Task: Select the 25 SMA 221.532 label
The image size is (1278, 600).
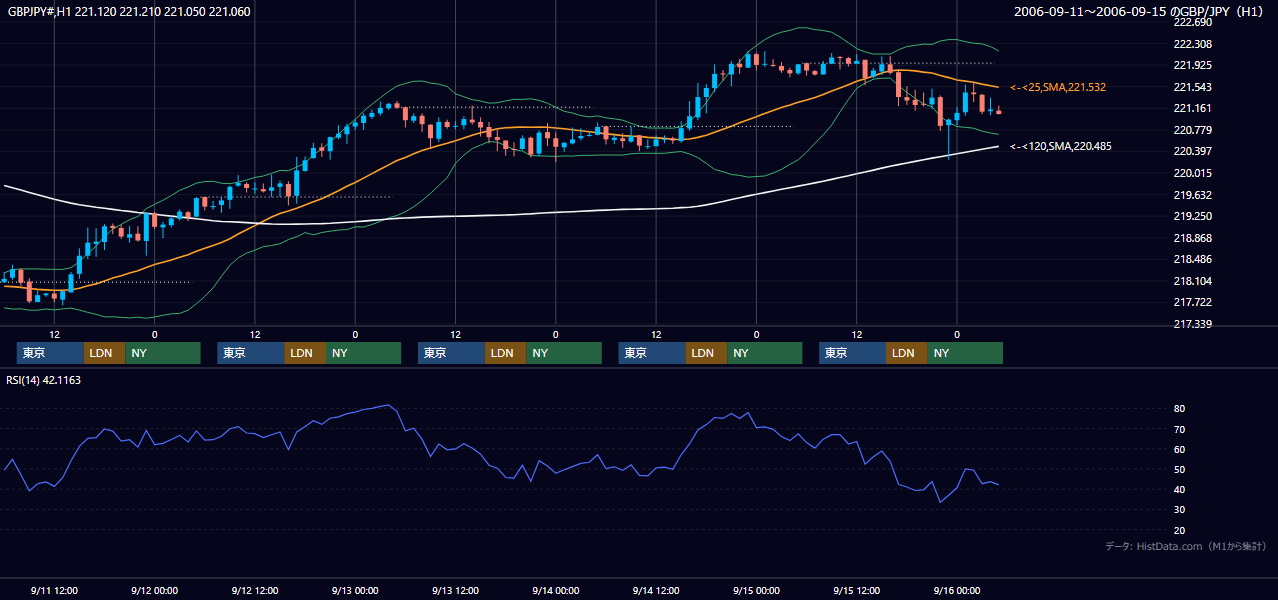Action: click(1058, 88)
